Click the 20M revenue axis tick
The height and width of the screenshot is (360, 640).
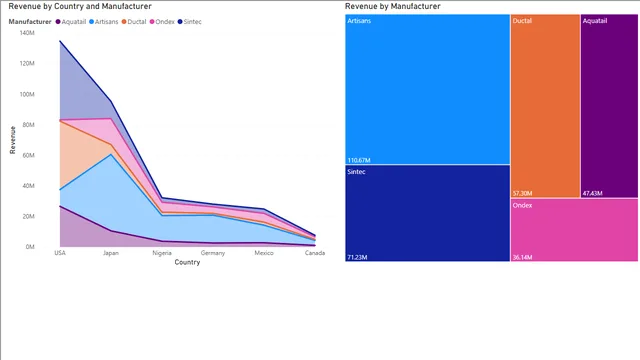point(29,216)
